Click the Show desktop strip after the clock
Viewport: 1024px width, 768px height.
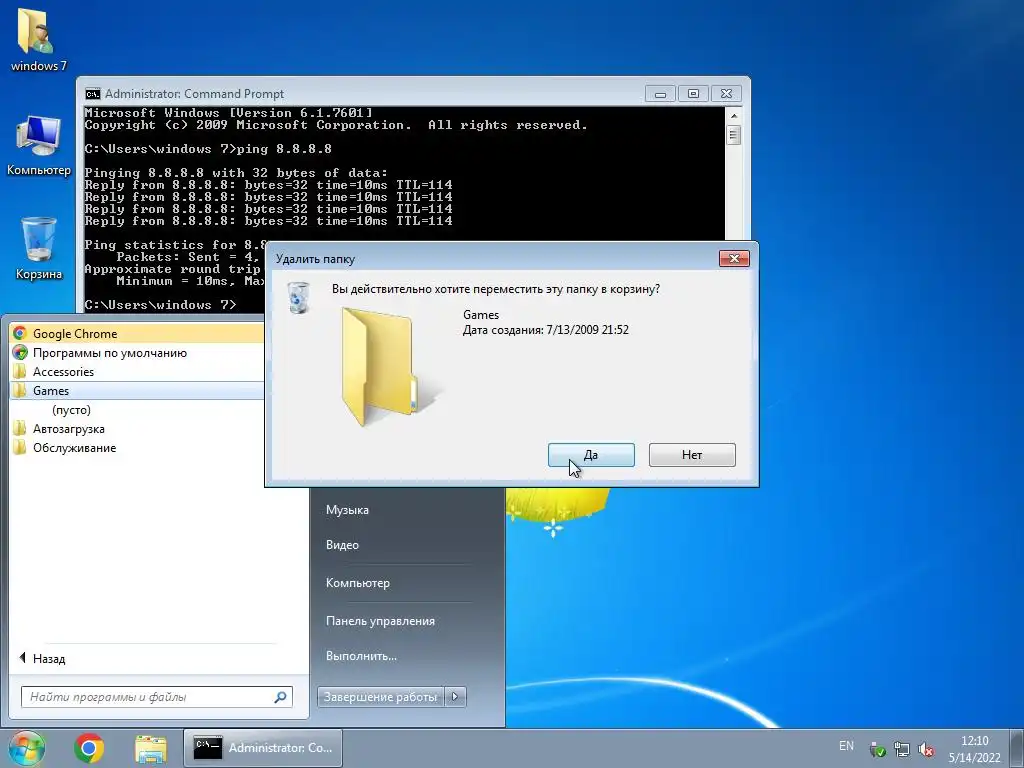[x=1018, y=748]
